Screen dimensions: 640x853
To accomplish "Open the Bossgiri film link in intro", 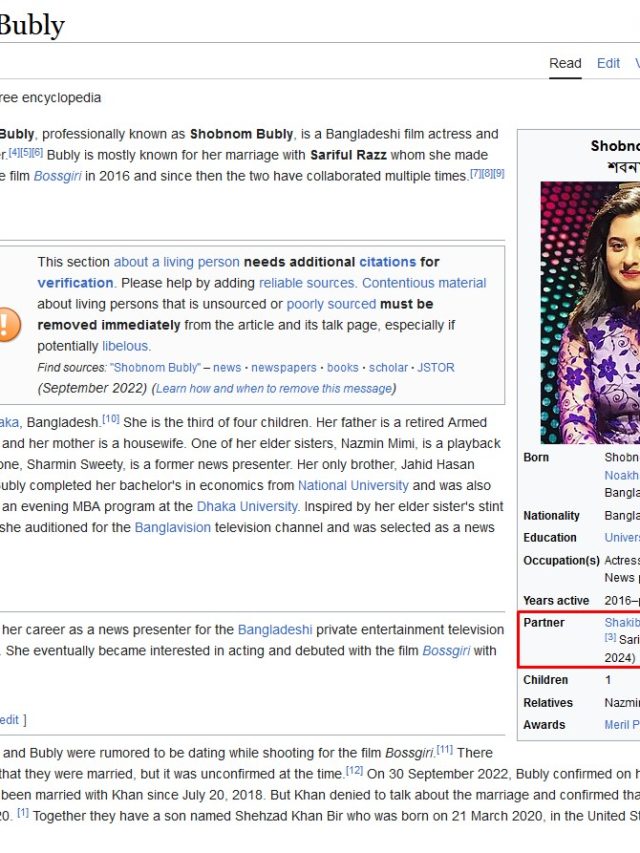I will [x=57, y=176].
